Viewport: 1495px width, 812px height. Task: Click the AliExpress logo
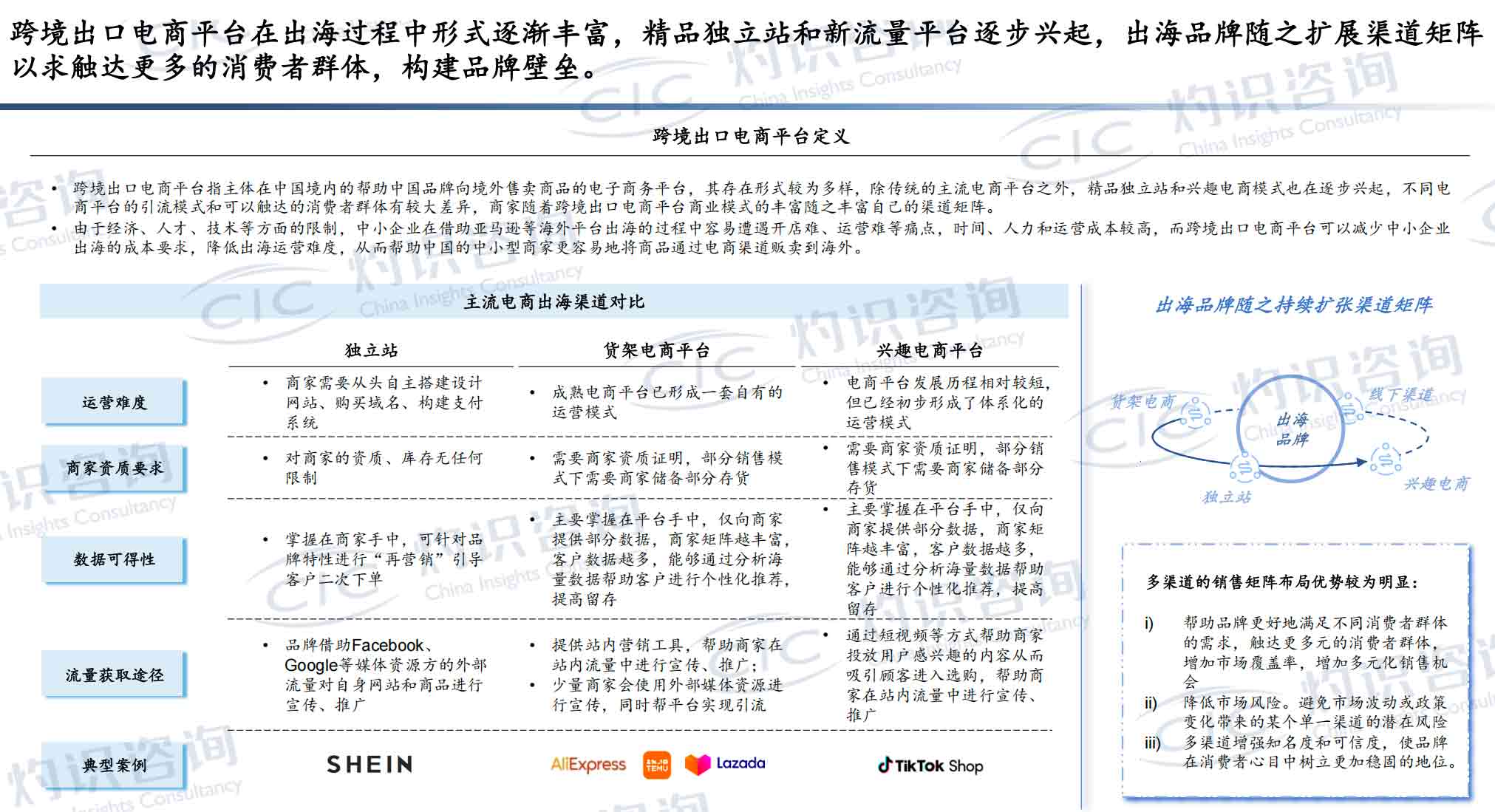point(588,765)
